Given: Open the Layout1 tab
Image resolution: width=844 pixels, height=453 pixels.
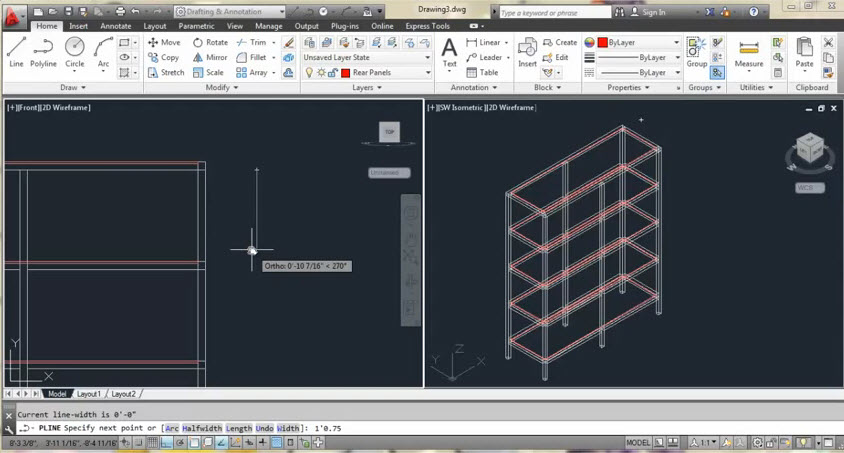Looking at the screenshot, I should [x=89, y=394].
